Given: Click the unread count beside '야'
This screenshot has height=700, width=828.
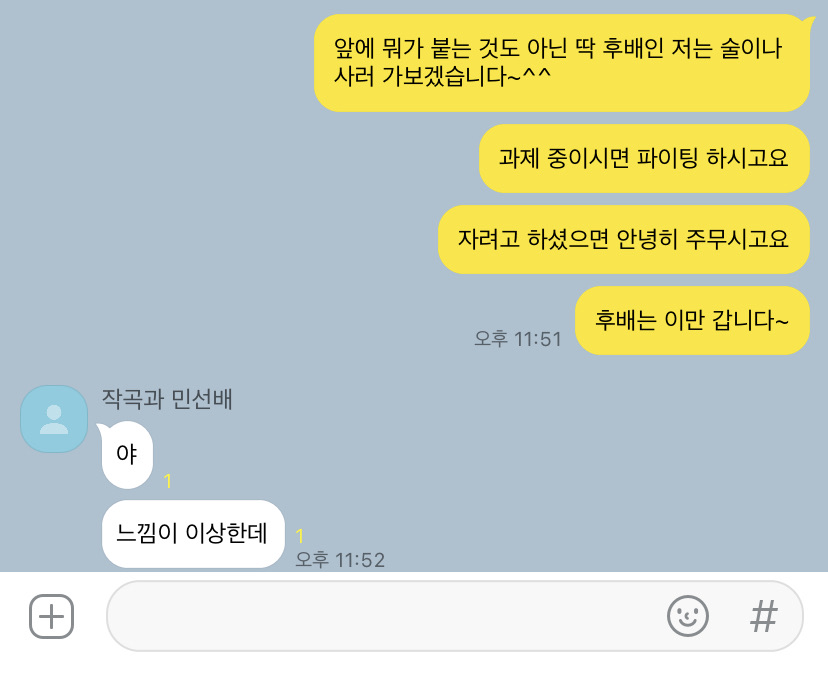Looking at the screenshot, I should [x=167, y=481].
